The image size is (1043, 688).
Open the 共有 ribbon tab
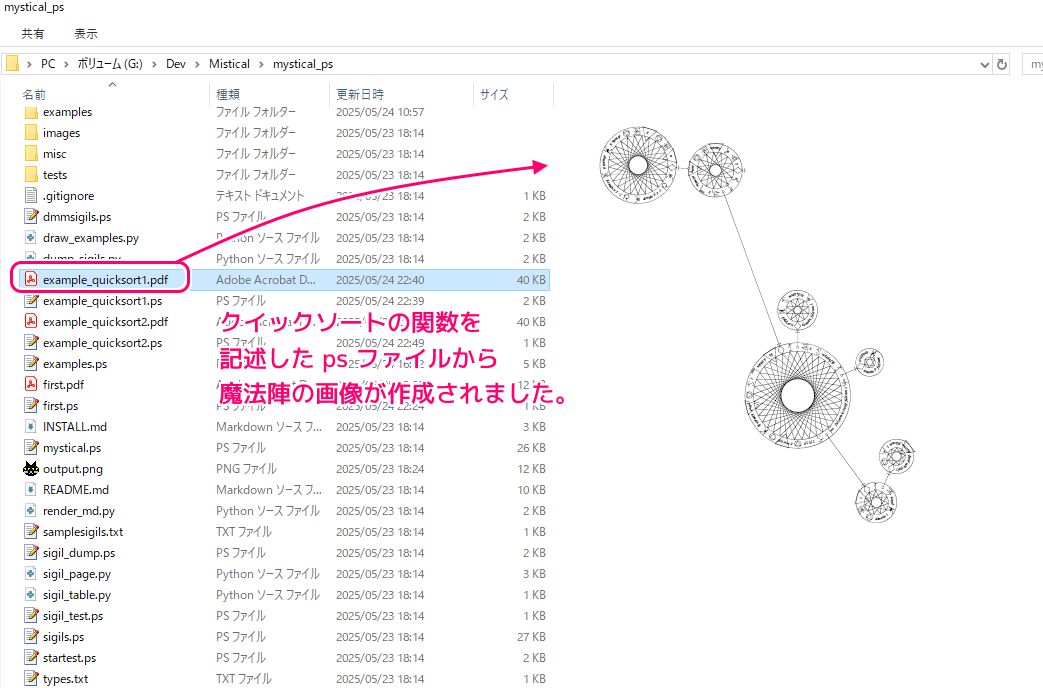coord(33,33)
